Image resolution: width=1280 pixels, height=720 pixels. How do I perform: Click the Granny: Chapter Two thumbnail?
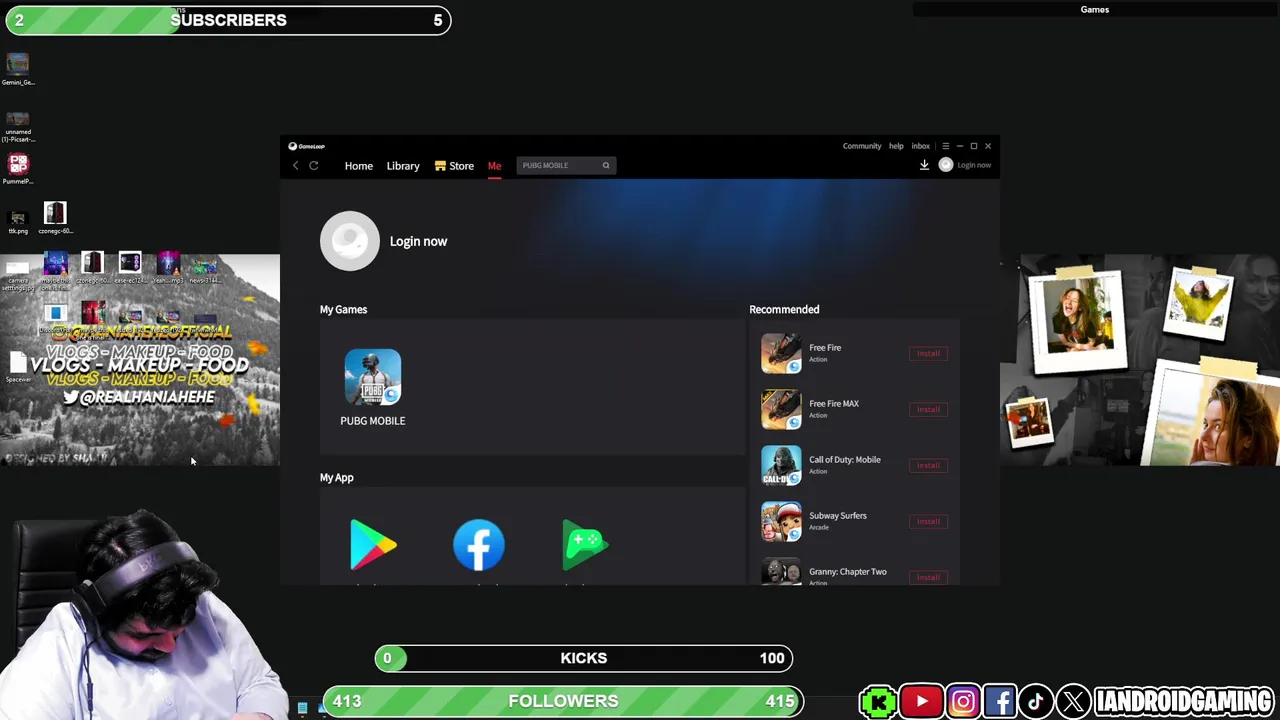pos(781,573)
